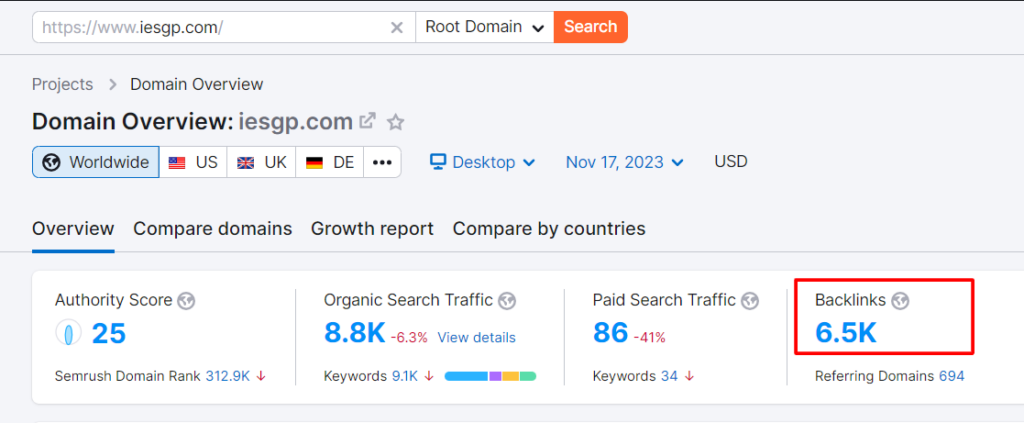Switch to the US database

pyautogui.click(x=193, y=162)
